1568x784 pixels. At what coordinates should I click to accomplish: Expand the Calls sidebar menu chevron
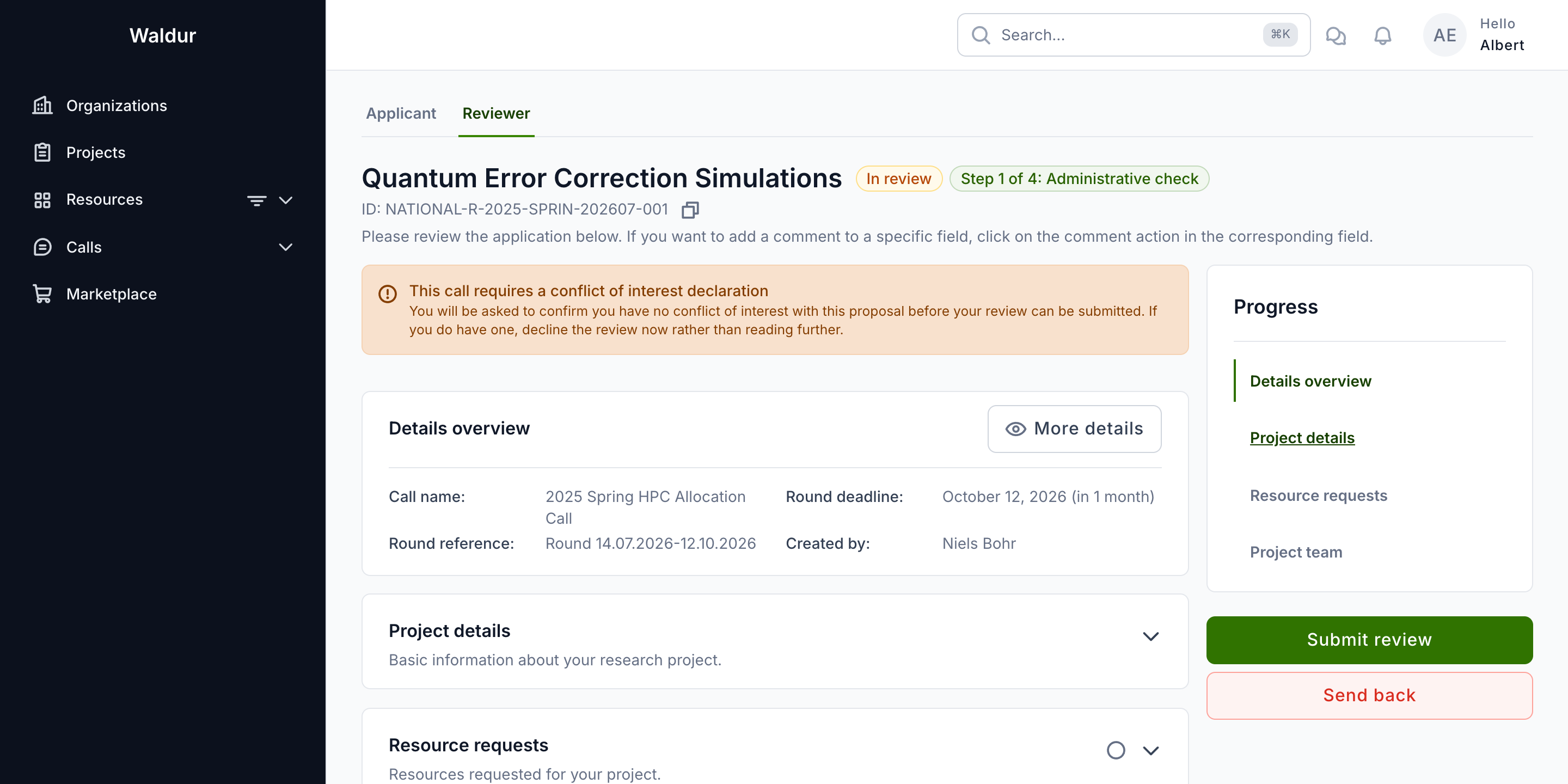coord(285,247)
